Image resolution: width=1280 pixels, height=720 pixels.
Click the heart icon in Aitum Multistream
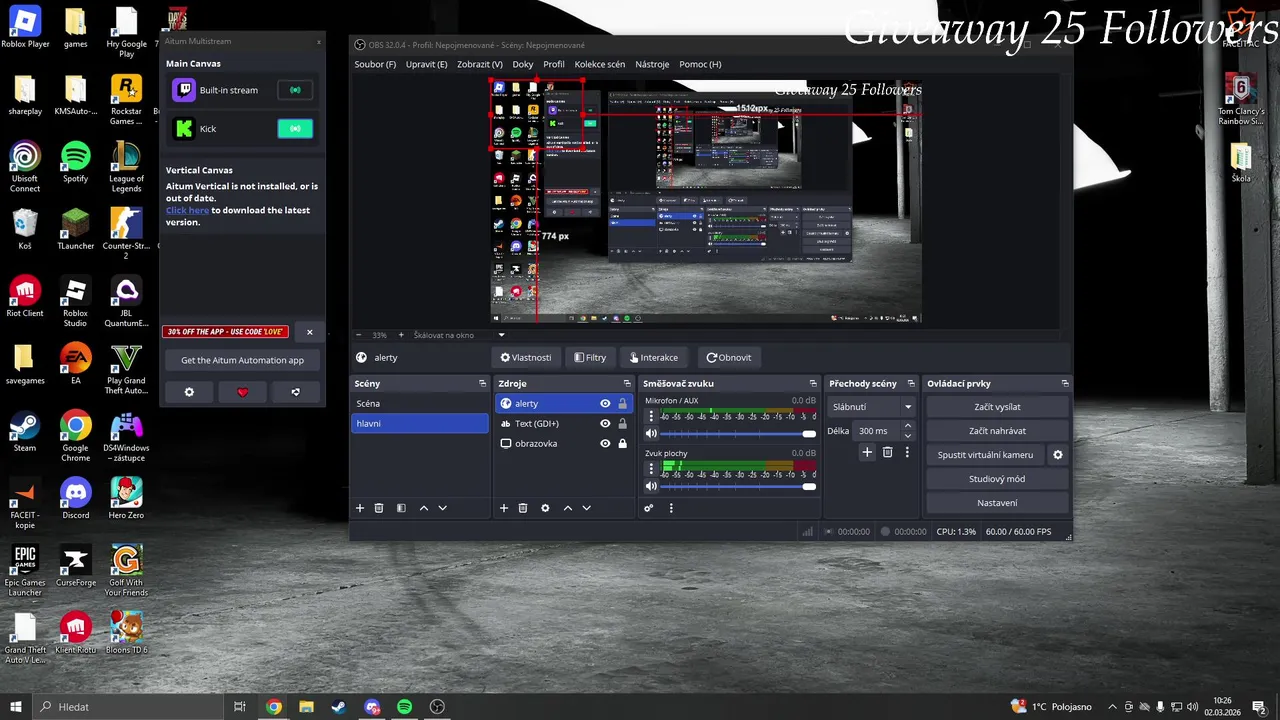click(242, 392)
